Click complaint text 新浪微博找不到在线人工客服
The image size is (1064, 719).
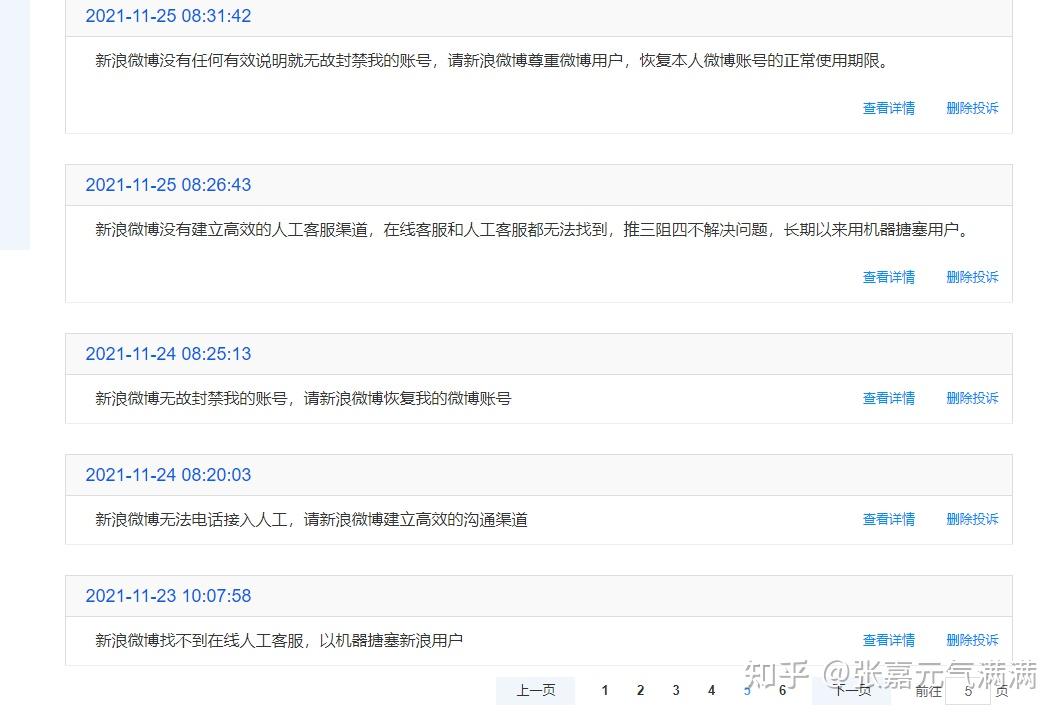pos(279,640)
